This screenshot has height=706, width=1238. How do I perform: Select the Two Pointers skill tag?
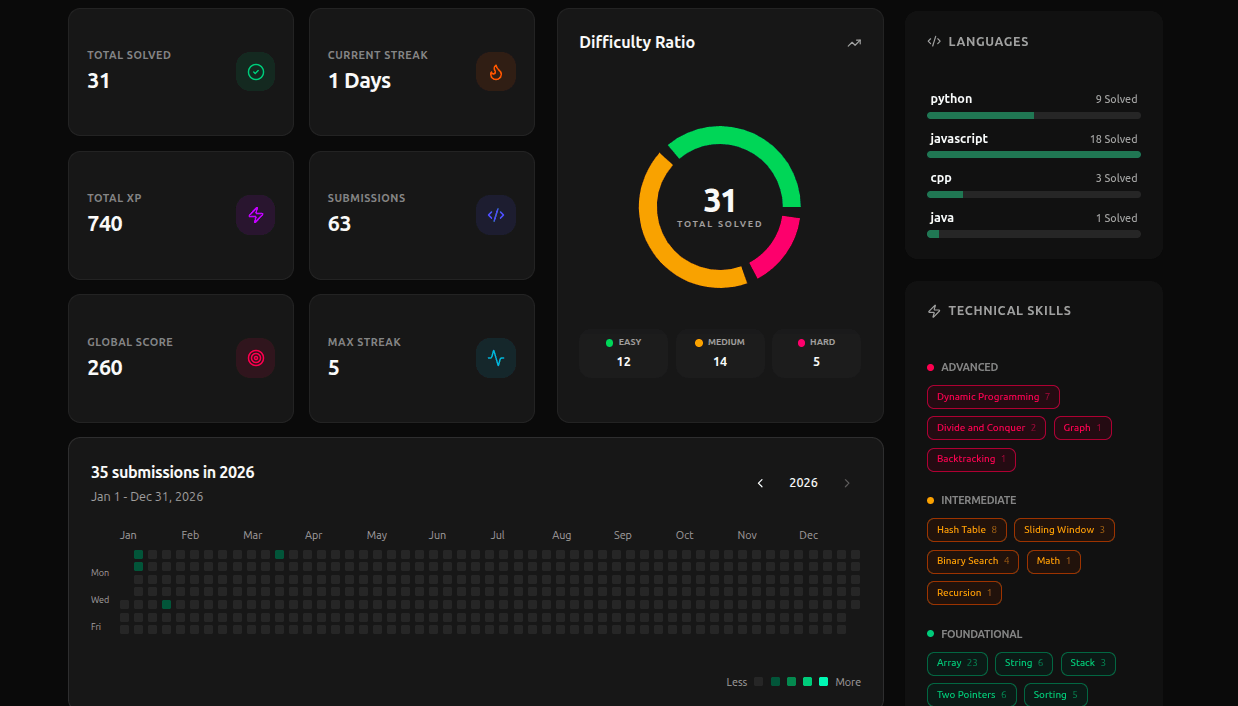[972, 695]
